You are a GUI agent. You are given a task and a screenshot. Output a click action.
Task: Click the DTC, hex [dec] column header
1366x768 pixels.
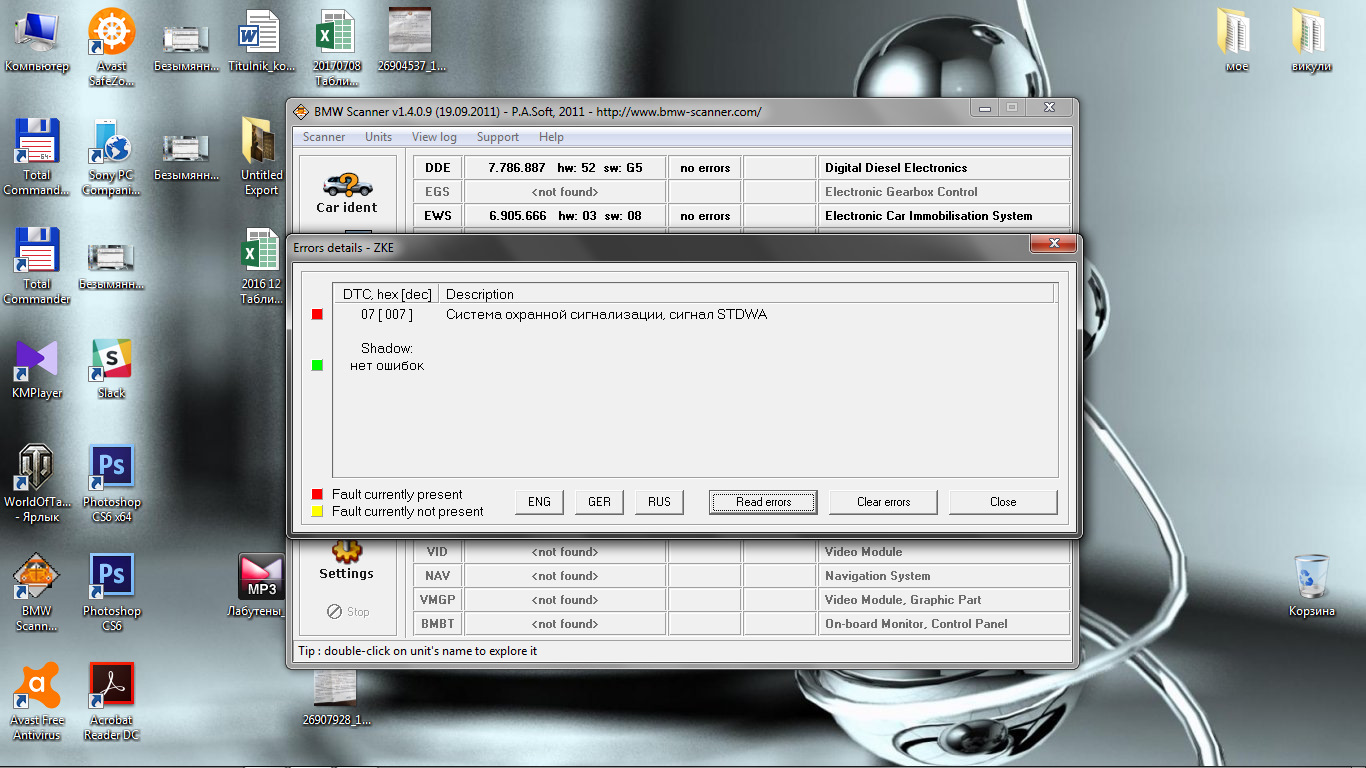pos(386,294)
